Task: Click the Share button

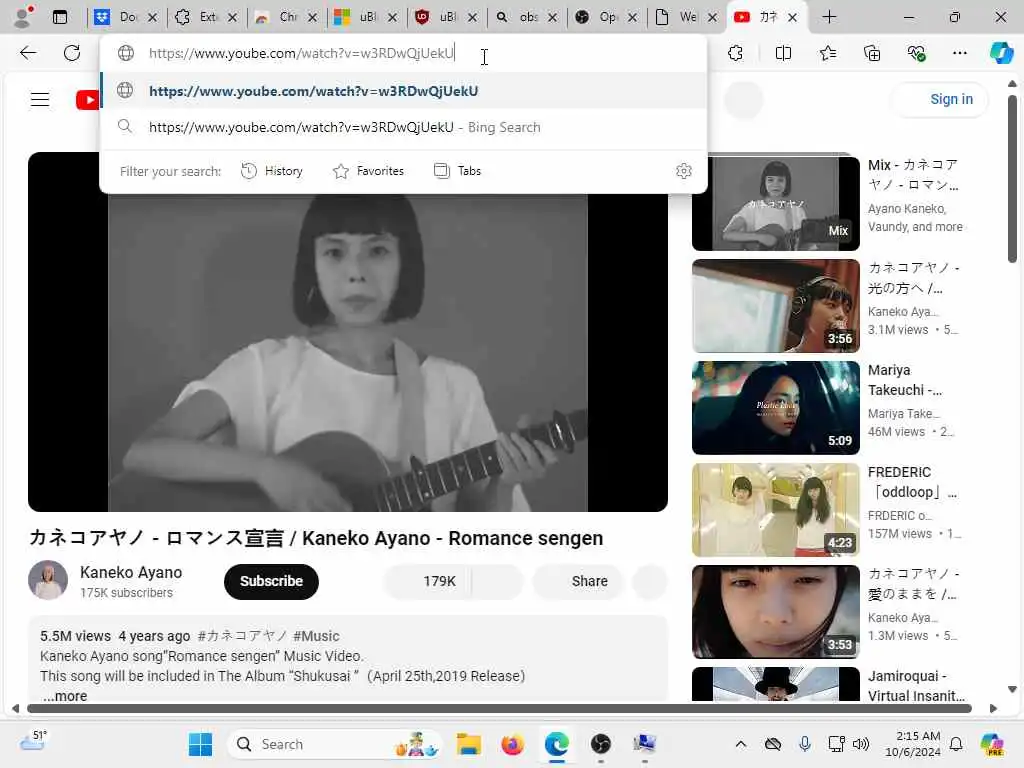Action: pos(579,581)
